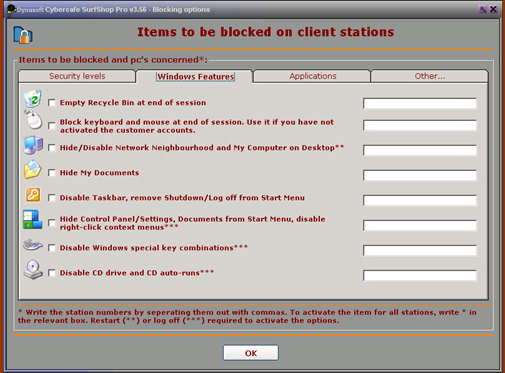Close the Blocking options window
Viewport: 505px width, 373px height.
pos(493,9)
